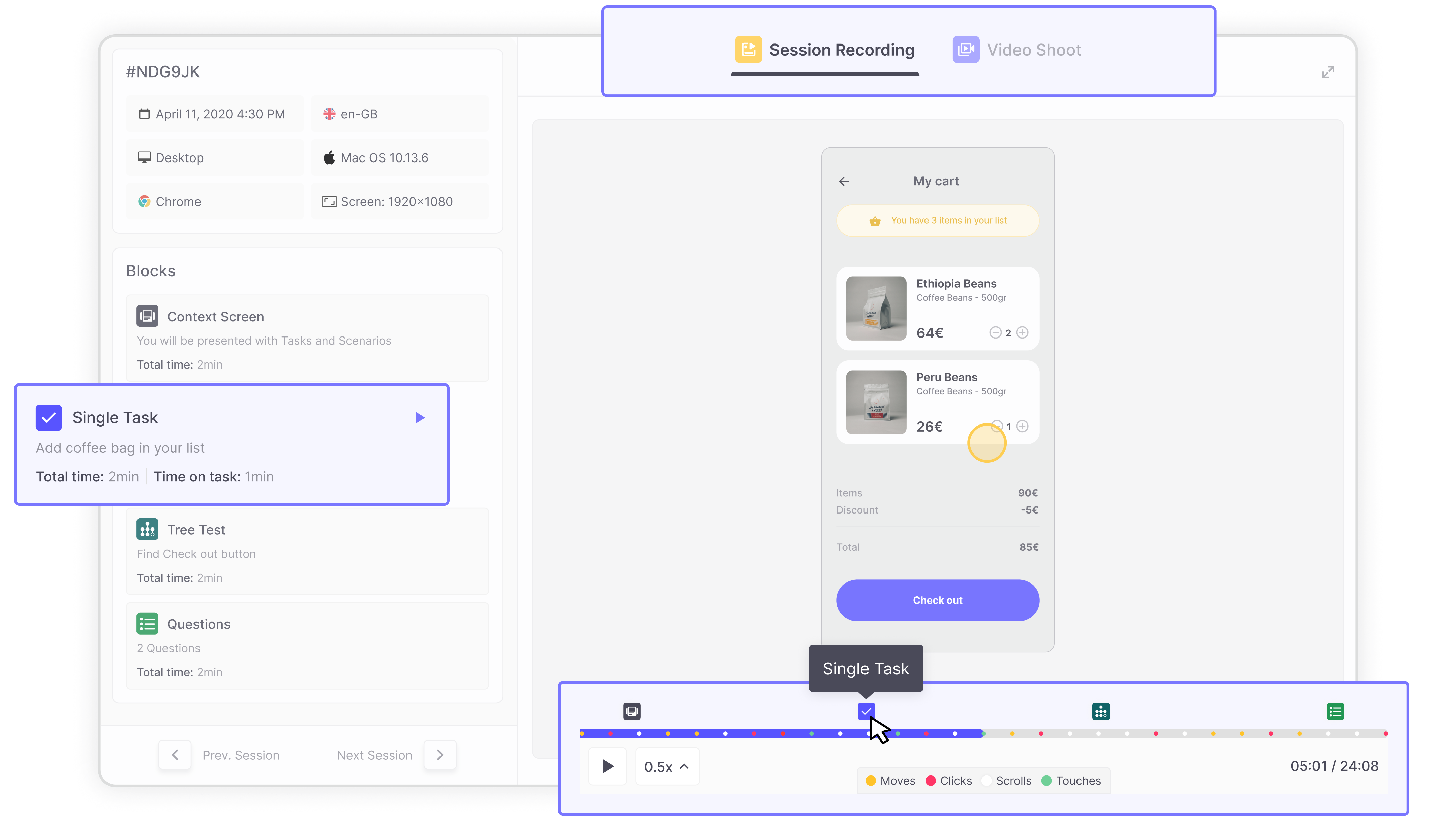Click the Video Shoot camera icon
Viewport: 1456px width, 820px height.
tap(966, 50)
